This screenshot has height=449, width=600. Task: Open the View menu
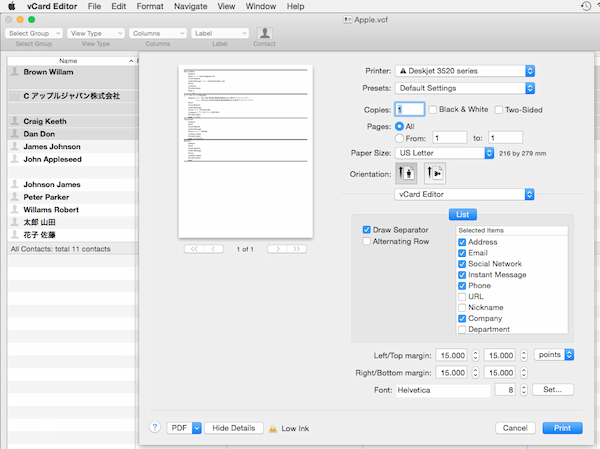click(x=227, y=6)
